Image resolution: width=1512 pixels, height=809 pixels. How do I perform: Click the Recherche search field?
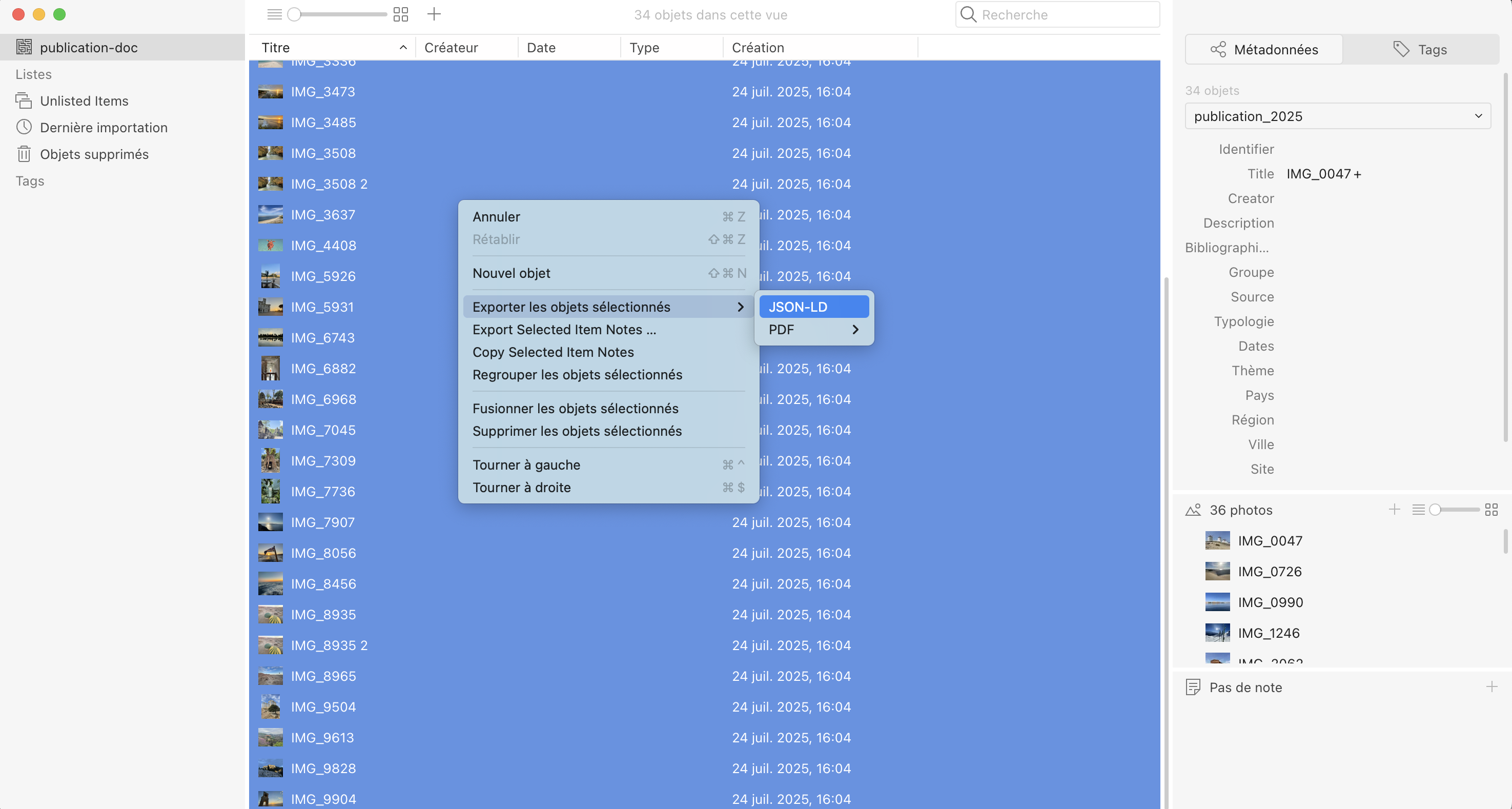pos(1066,15)
